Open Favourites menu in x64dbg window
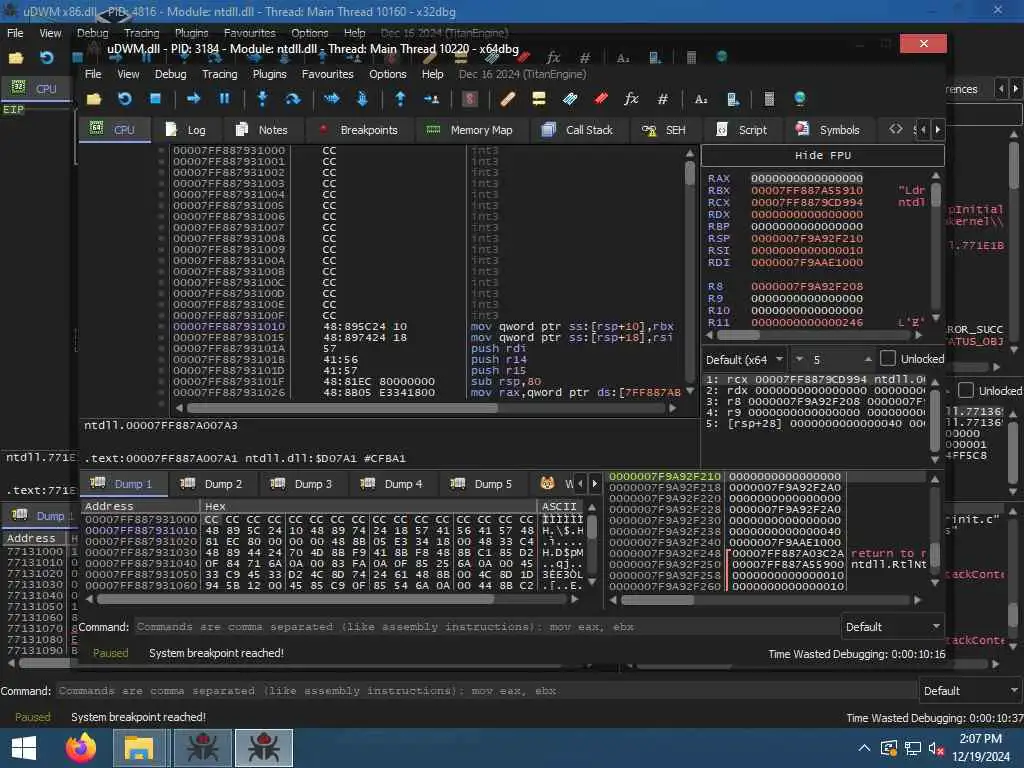The width and height of the screenshot is (1024, 768). click(327, 74)
